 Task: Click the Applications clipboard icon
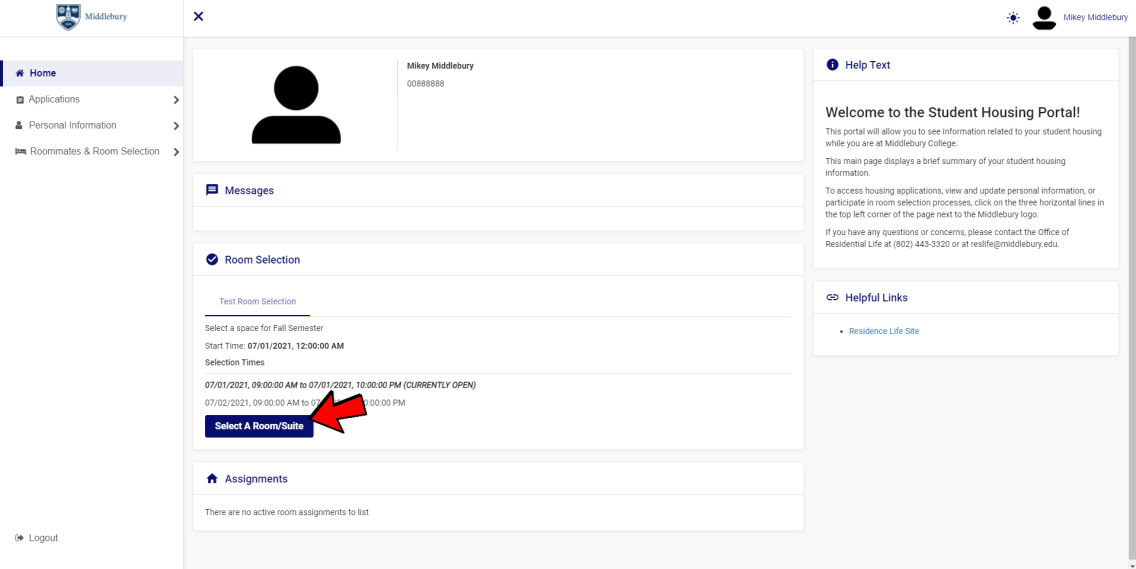pyautogui.click(x=20, y=99)
